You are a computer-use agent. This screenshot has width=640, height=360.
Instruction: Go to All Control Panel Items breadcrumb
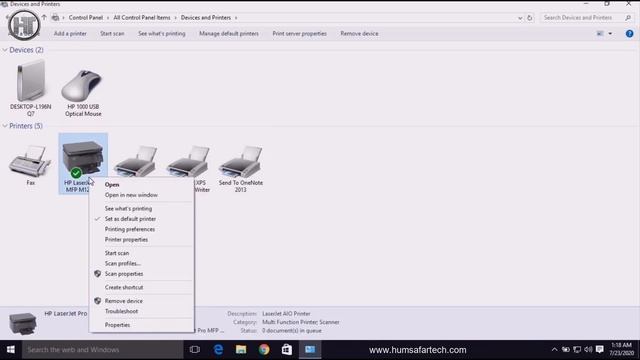142,18
